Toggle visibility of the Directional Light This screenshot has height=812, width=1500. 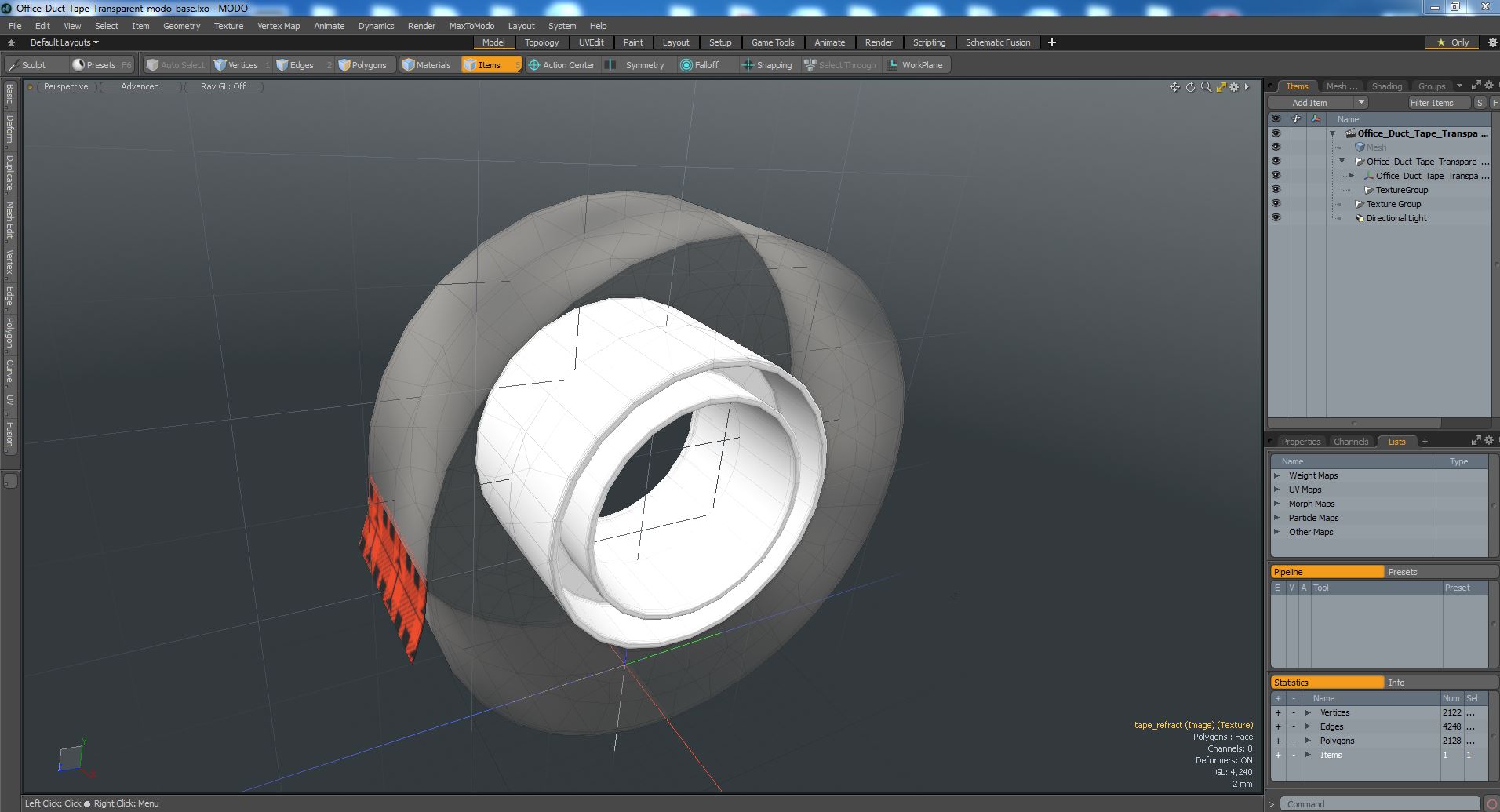1276,218
